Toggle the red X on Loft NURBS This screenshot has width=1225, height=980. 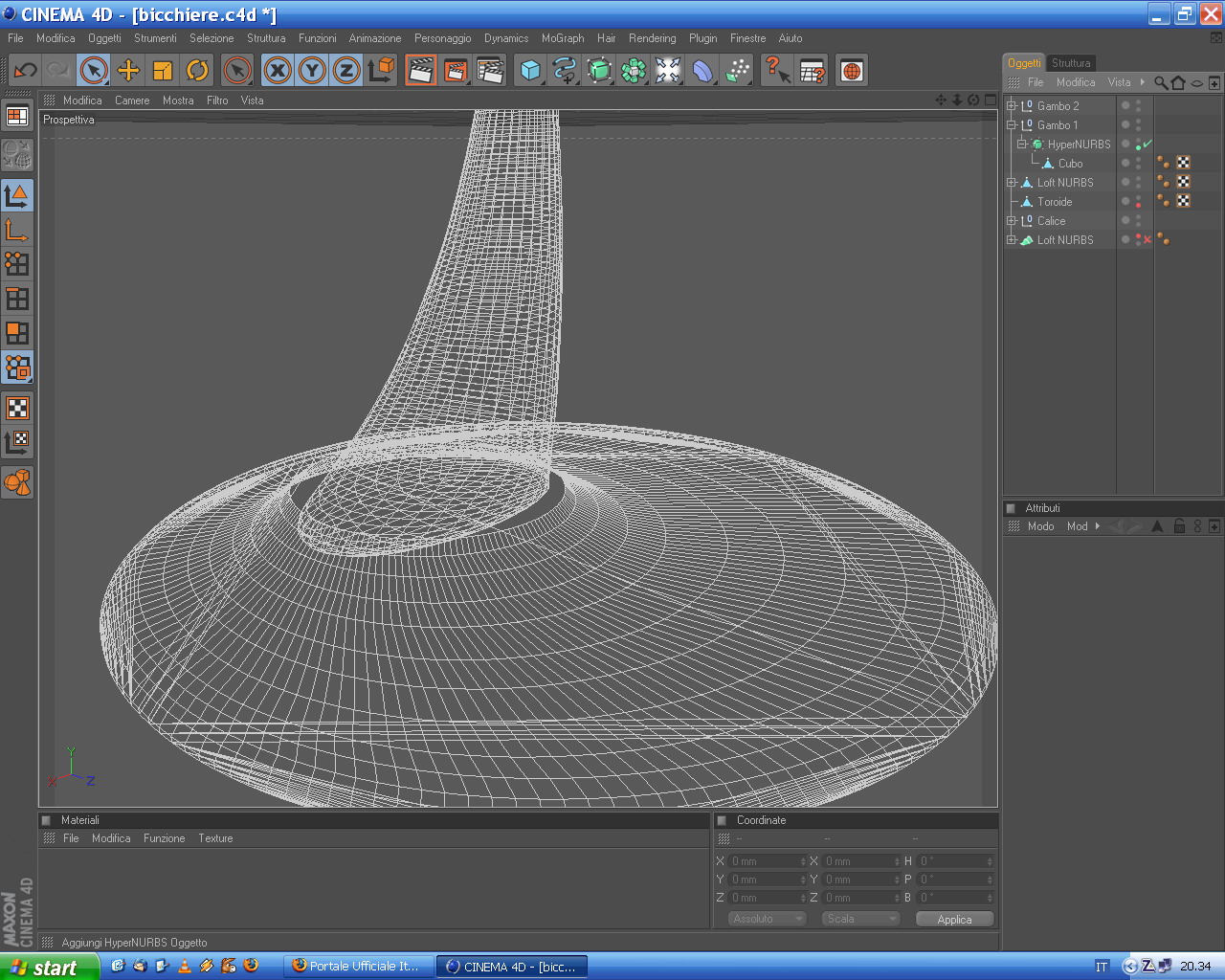point(1147,239)
